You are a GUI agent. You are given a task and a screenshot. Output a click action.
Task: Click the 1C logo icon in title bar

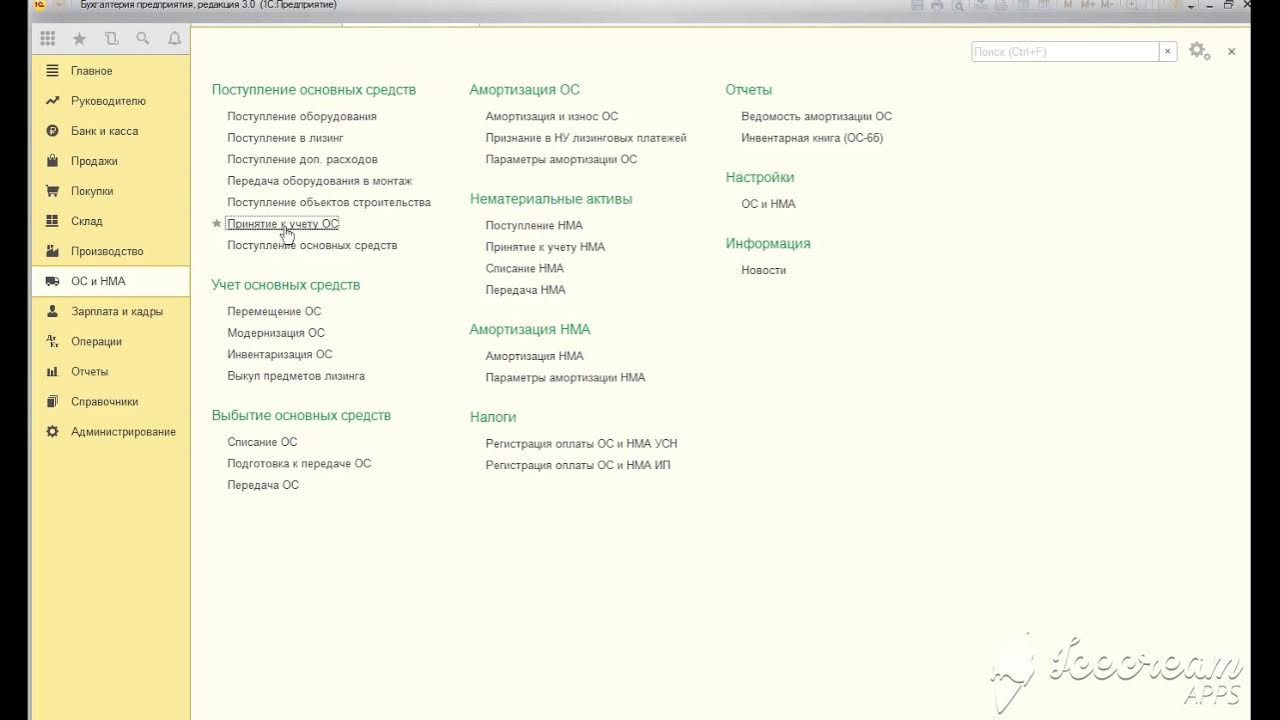coord(39,5)
